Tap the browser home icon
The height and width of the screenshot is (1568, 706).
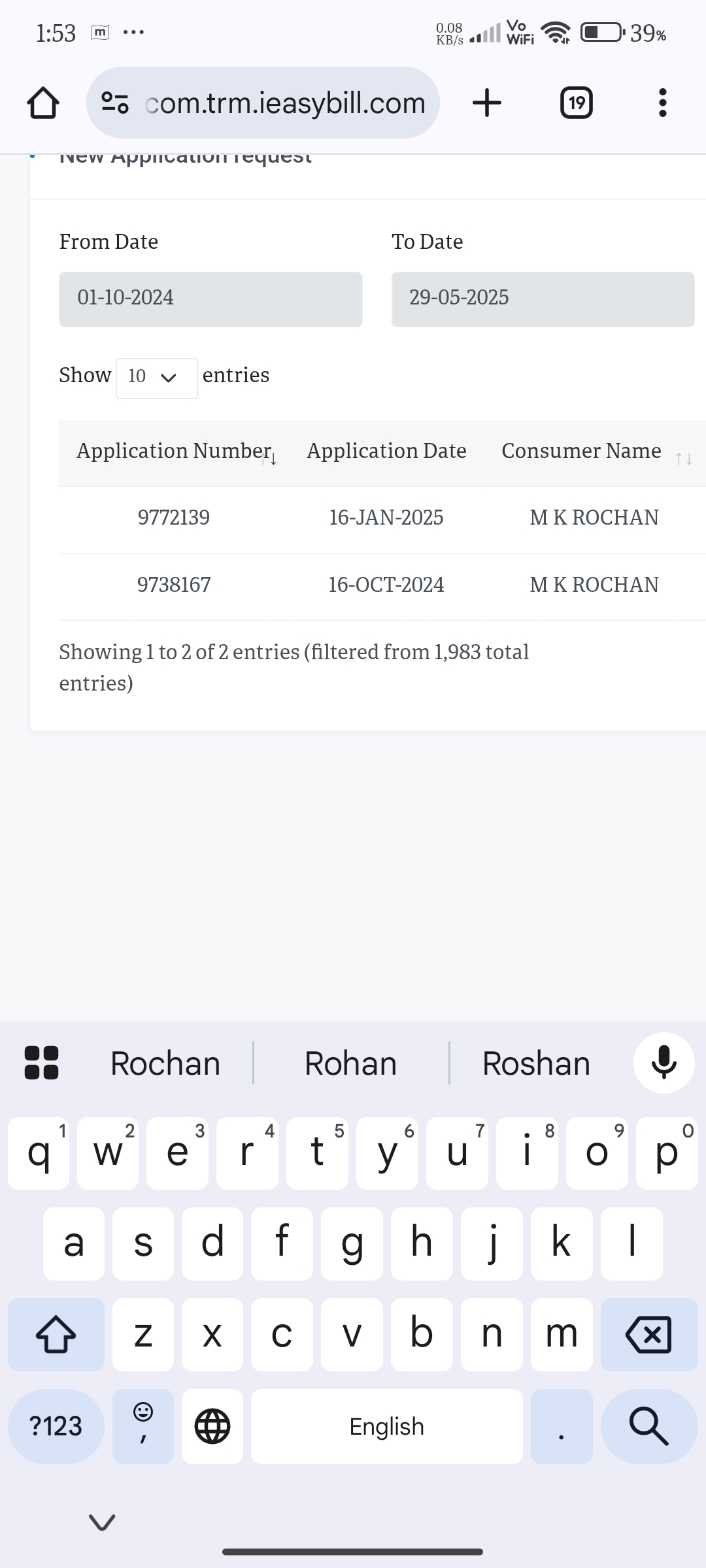coord(43,103)
